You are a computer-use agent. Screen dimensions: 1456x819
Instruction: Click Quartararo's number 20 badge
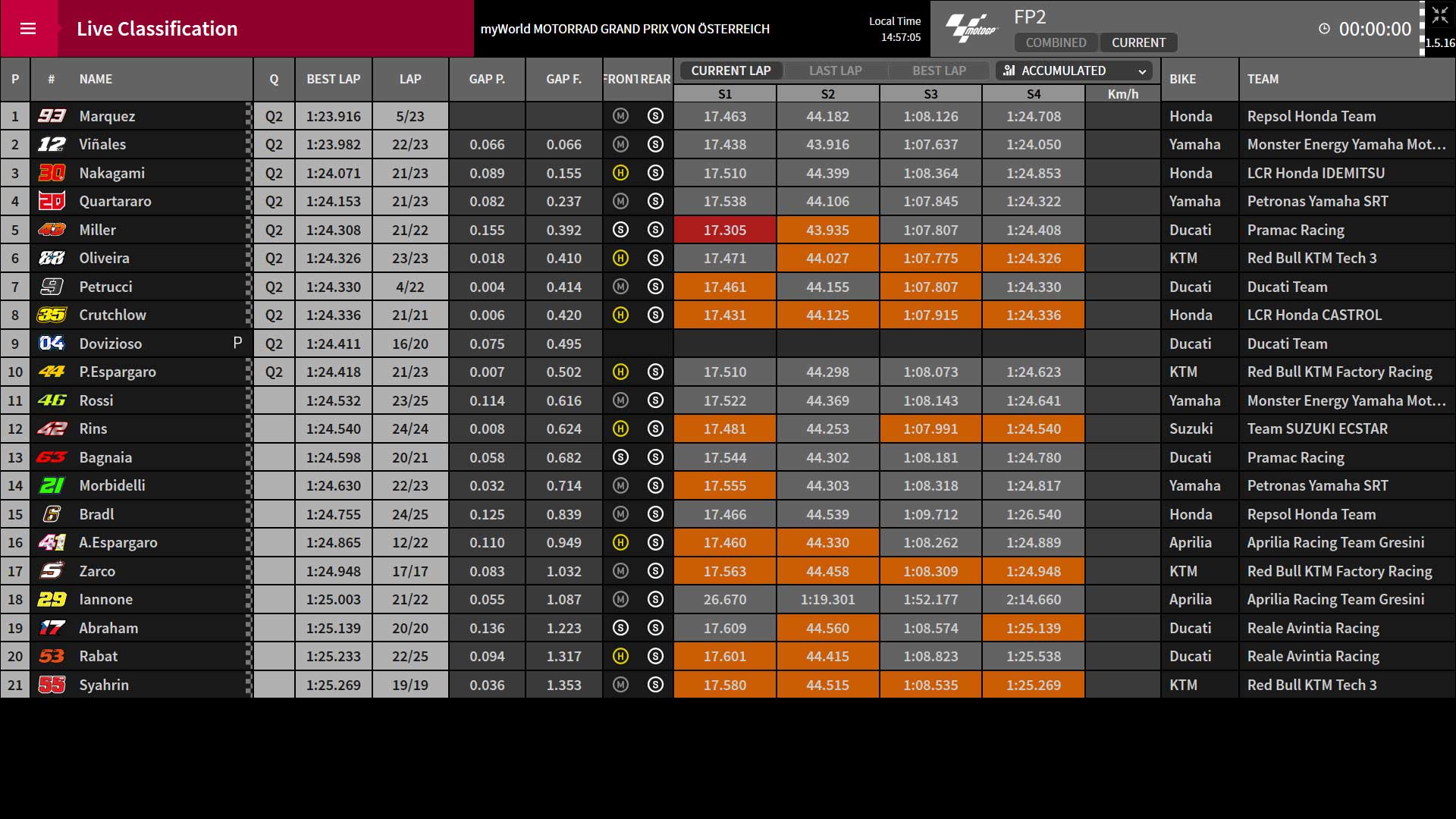(52, 201)
